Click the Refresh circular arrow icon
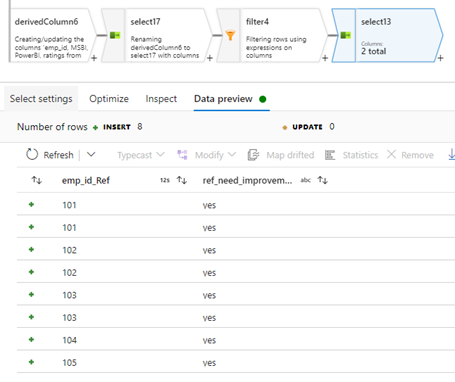Screen dimensions: 455x382 click(32, 155)
